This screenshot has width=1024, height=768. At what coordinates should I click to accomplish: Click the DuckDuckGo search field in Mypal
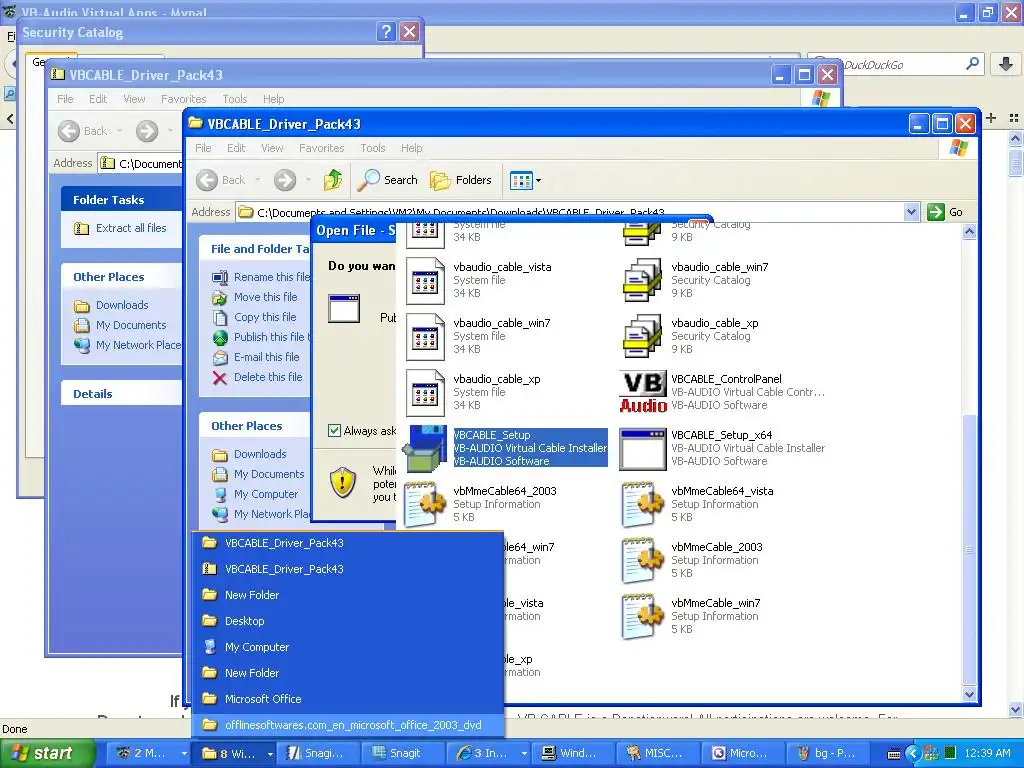point(895,64)
